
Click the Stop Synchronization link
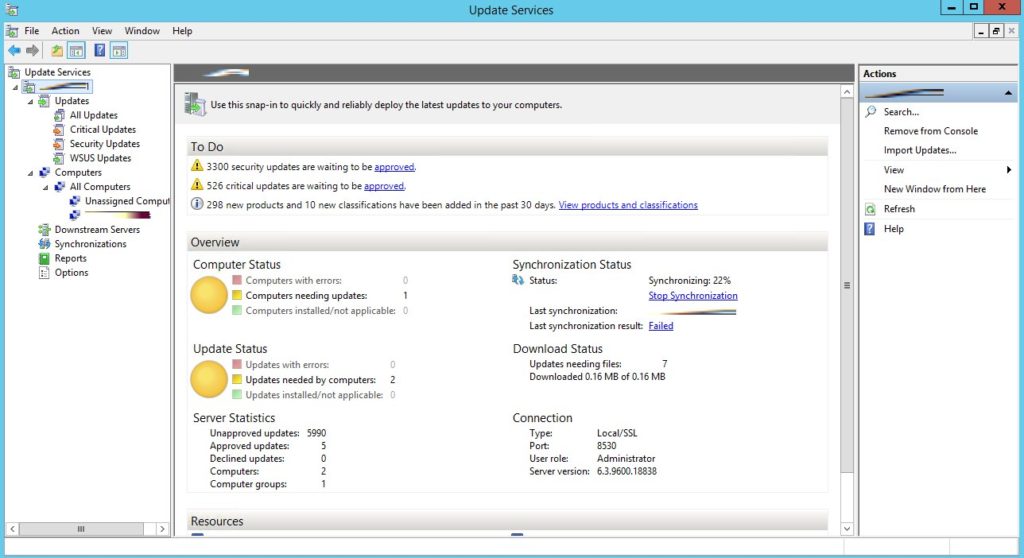(692, 296)
